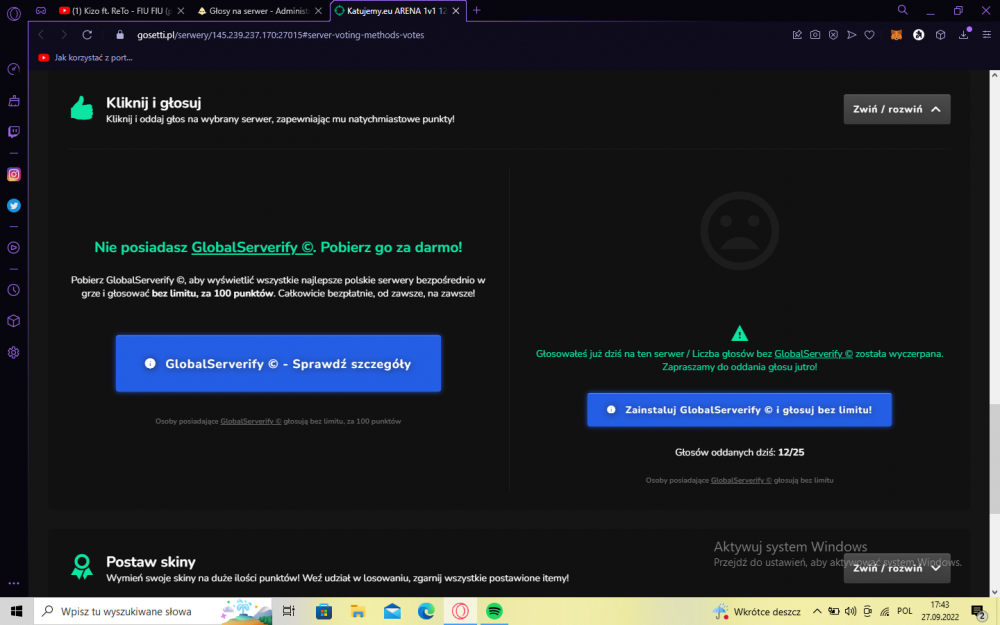The width and height of the screenshot is (1000, 625).
Task: Open History clock icon in sidebar
Action: [13, 290]
